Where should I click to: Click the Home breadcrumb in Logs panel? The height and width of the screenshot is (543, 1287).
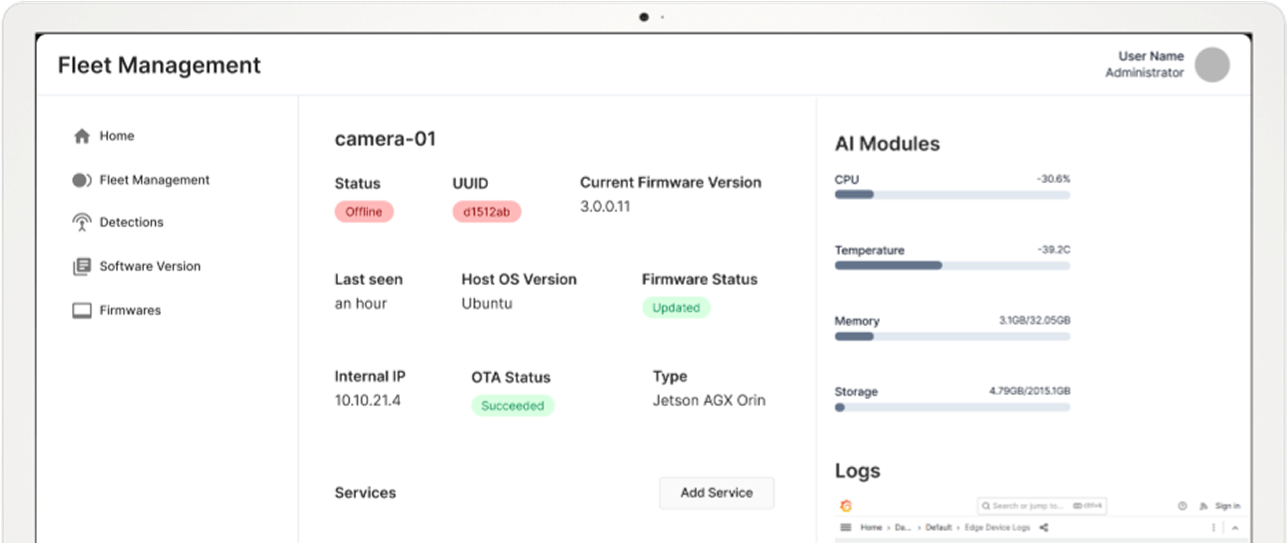(871, 527)
